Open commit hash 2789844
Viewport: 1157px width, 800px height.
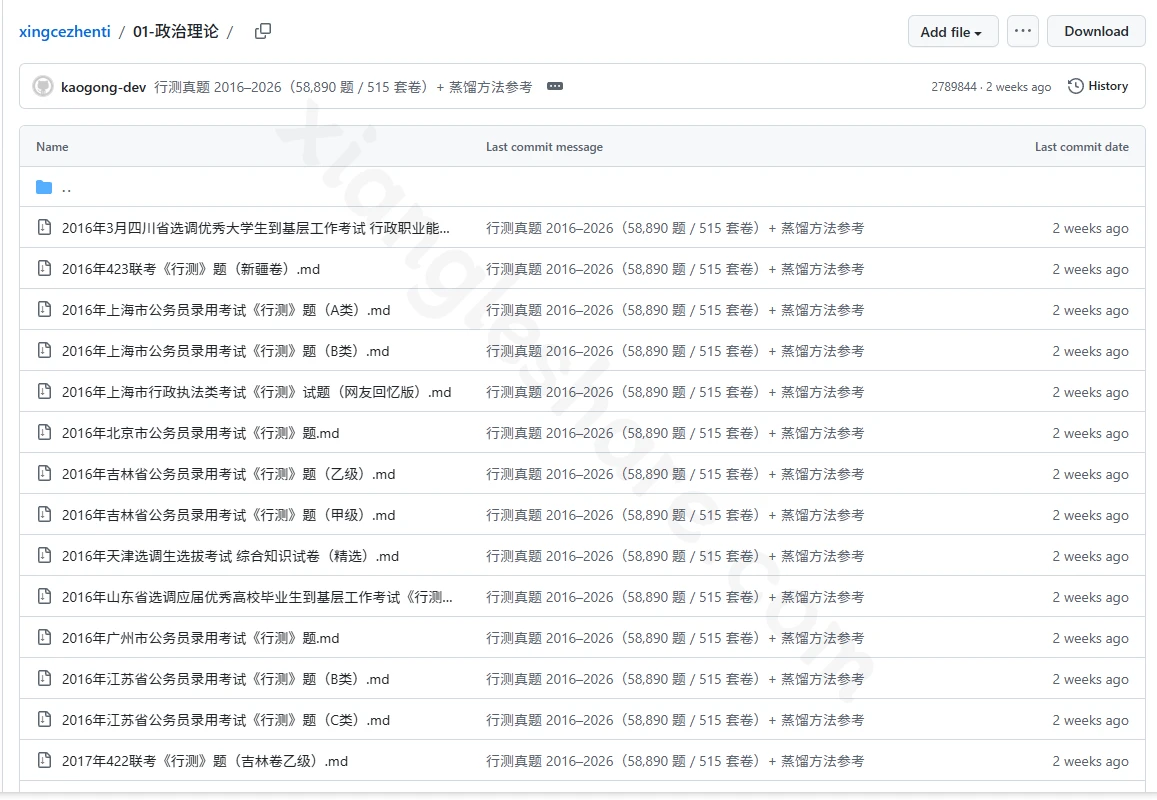coord(953,87)
